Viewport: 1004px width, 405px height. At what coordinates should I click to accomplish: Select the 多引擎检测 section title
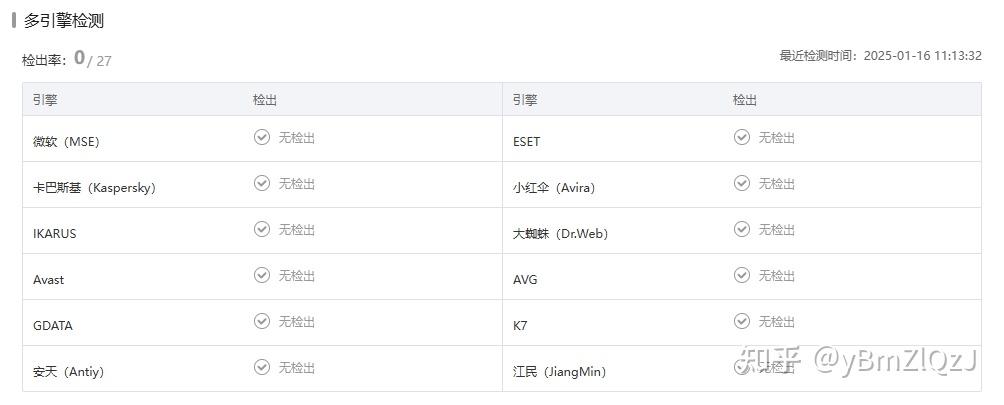tap(64, 21)
